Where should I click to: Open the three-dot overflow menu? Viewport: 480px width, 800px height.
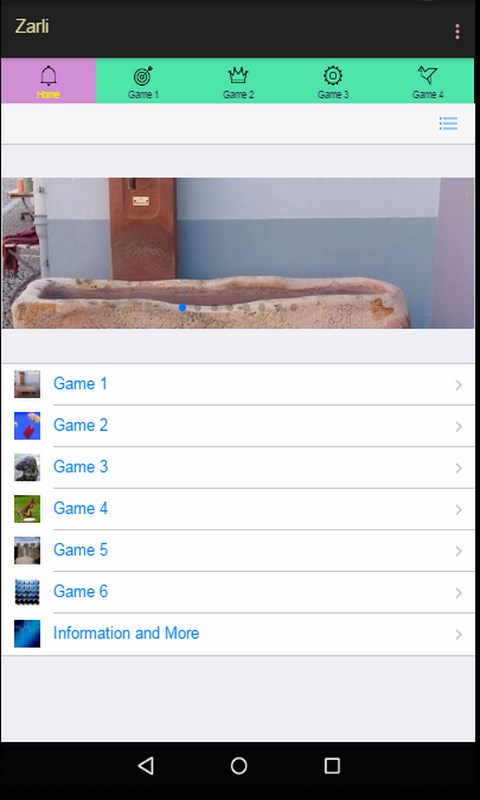point(457,32)
